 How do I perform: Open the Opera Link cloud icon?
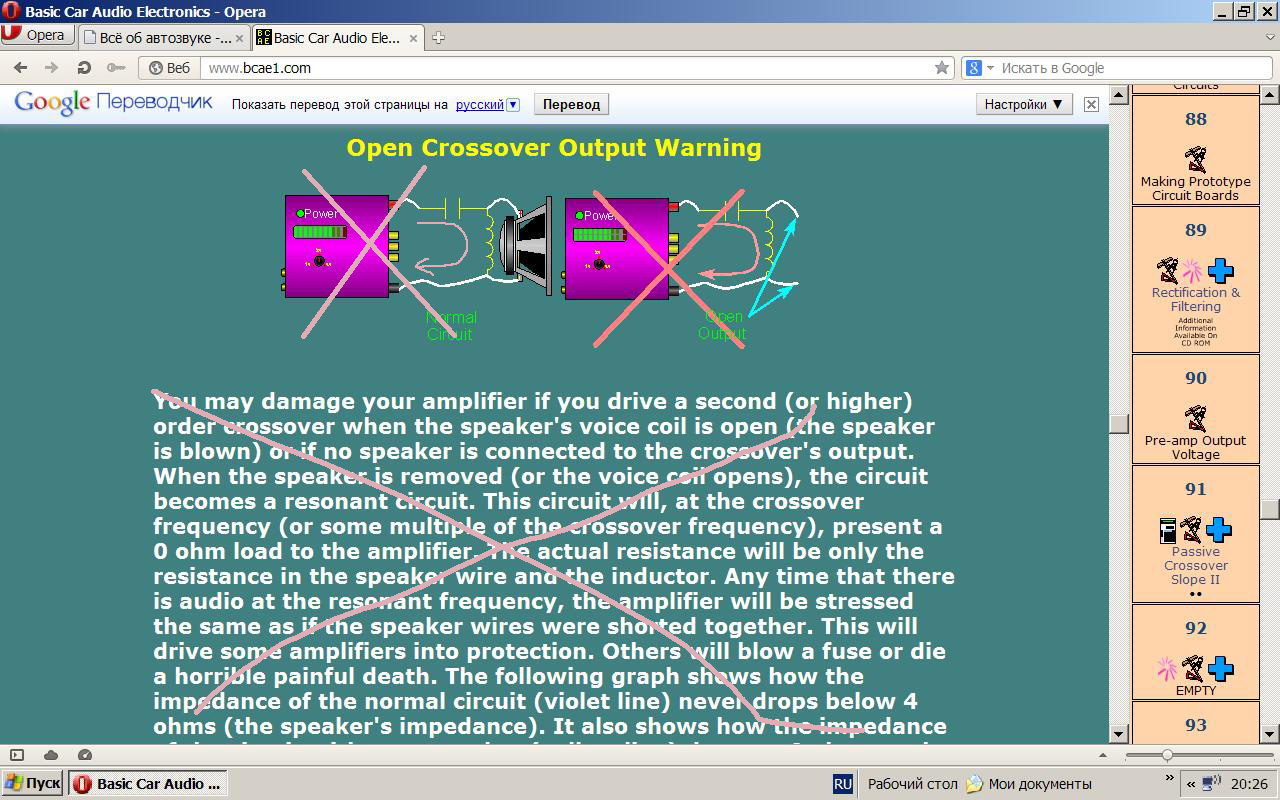coord(51,755)
